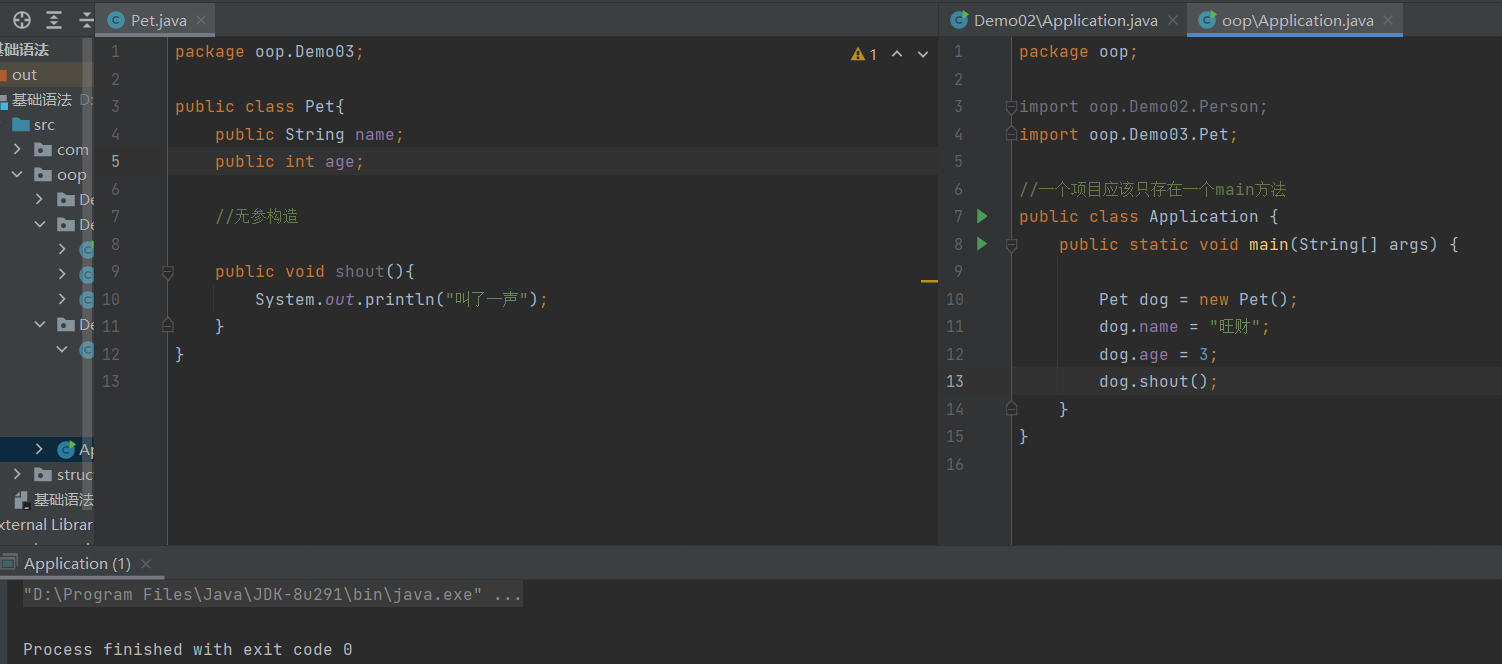This screenshot has height=664, width=1502.
Task: Collapse the oop package chevron
Action: [x=17, y=175]
